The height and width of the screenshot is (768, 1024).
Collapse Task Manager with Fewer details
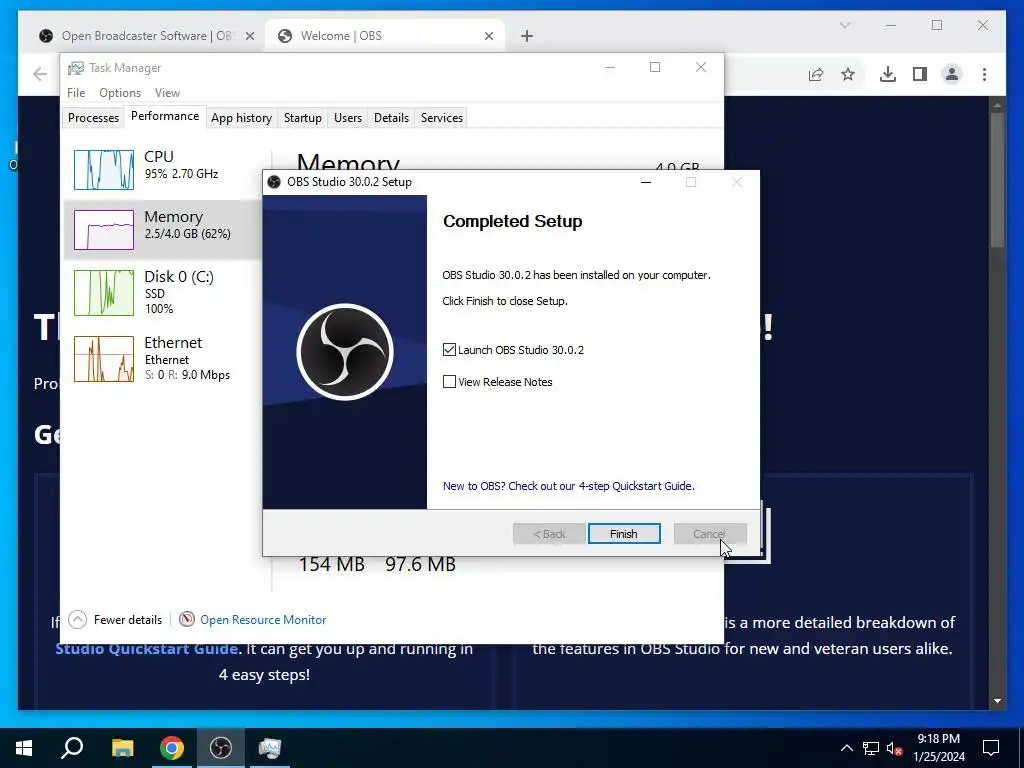click(x=116, y=619)
